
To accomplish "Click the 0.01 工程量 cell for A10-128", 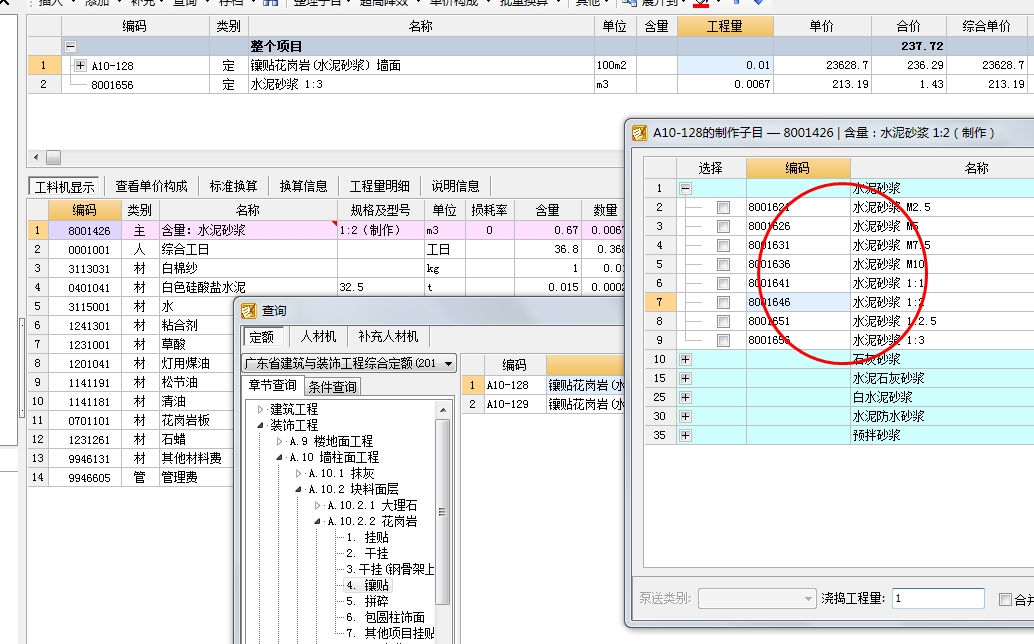I will coord(725,65).
